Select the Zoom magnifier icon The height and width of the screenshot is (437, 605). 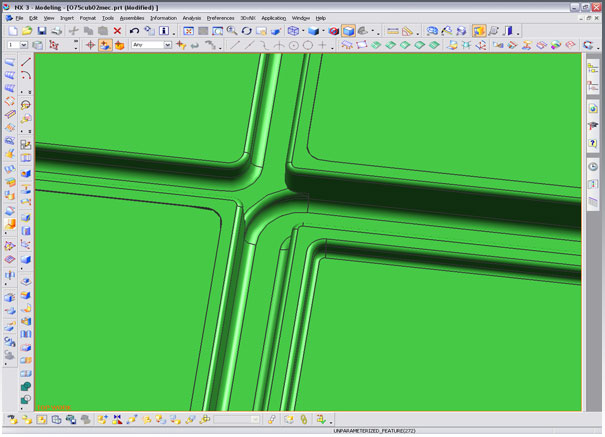click(232, 31)
